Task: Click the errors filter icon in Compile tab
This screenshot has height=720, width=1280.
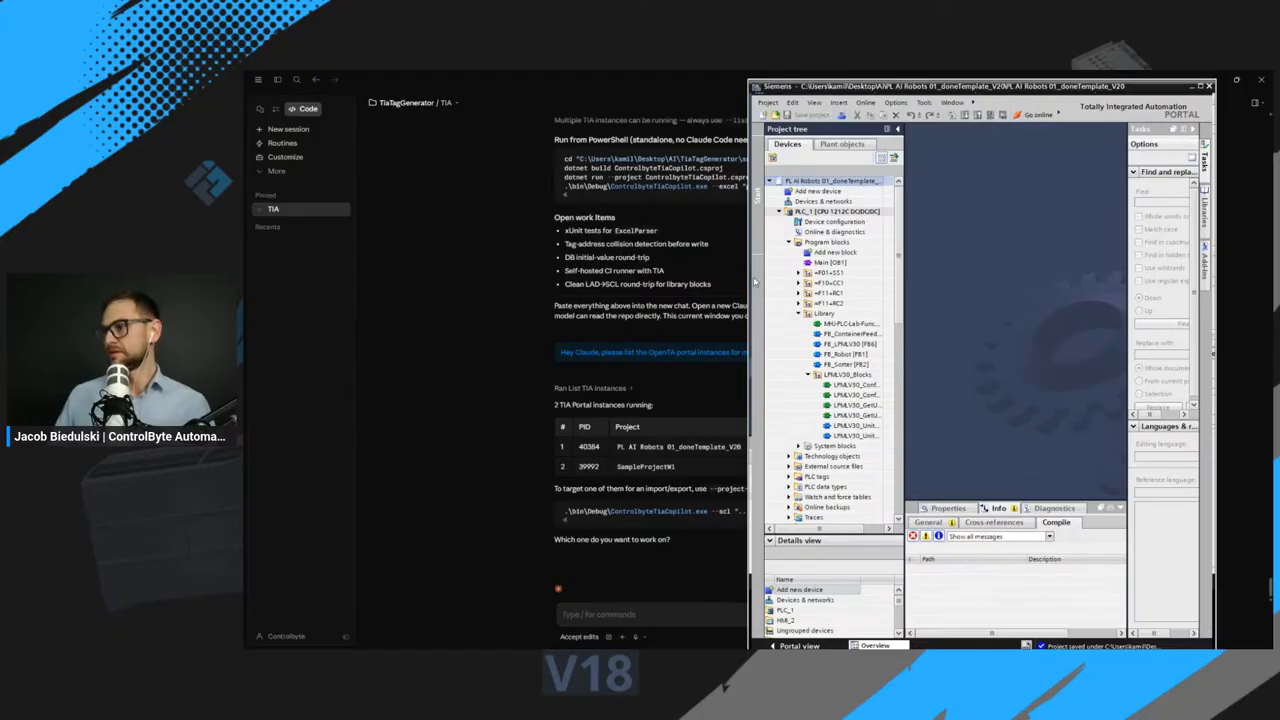Action: coord(913,536)
